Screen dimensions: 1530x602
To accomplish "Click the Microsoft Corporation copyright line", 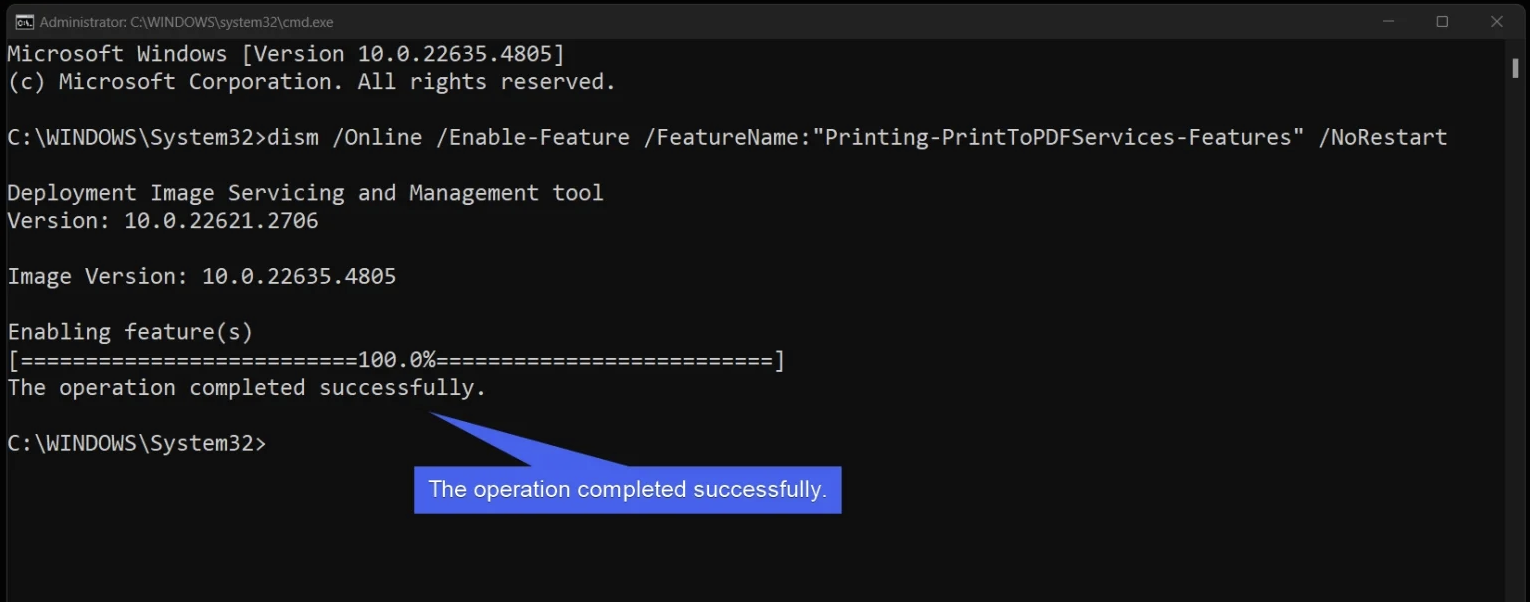I will click(311, 82).
